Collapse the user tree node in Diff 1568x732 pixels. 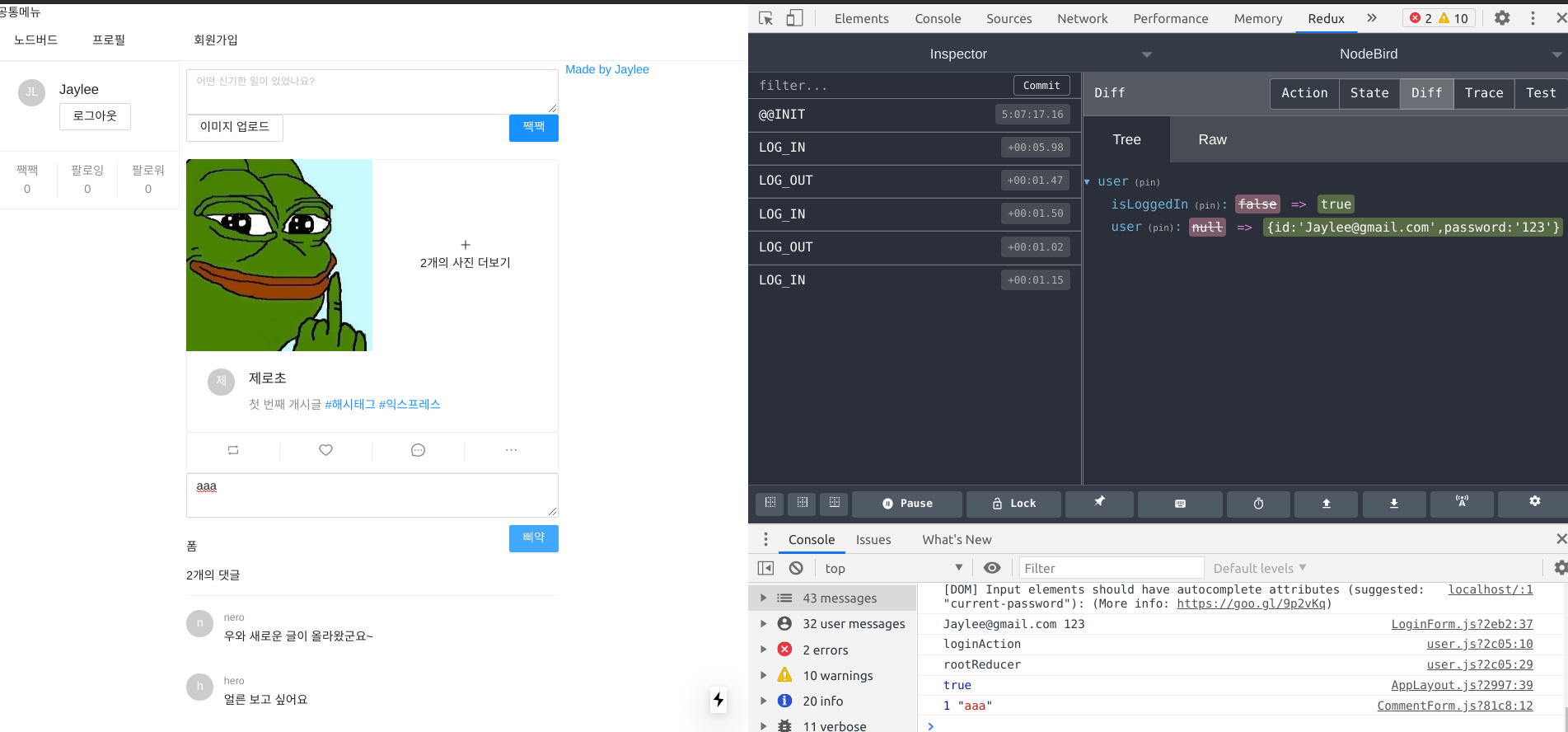(1088, 181)
